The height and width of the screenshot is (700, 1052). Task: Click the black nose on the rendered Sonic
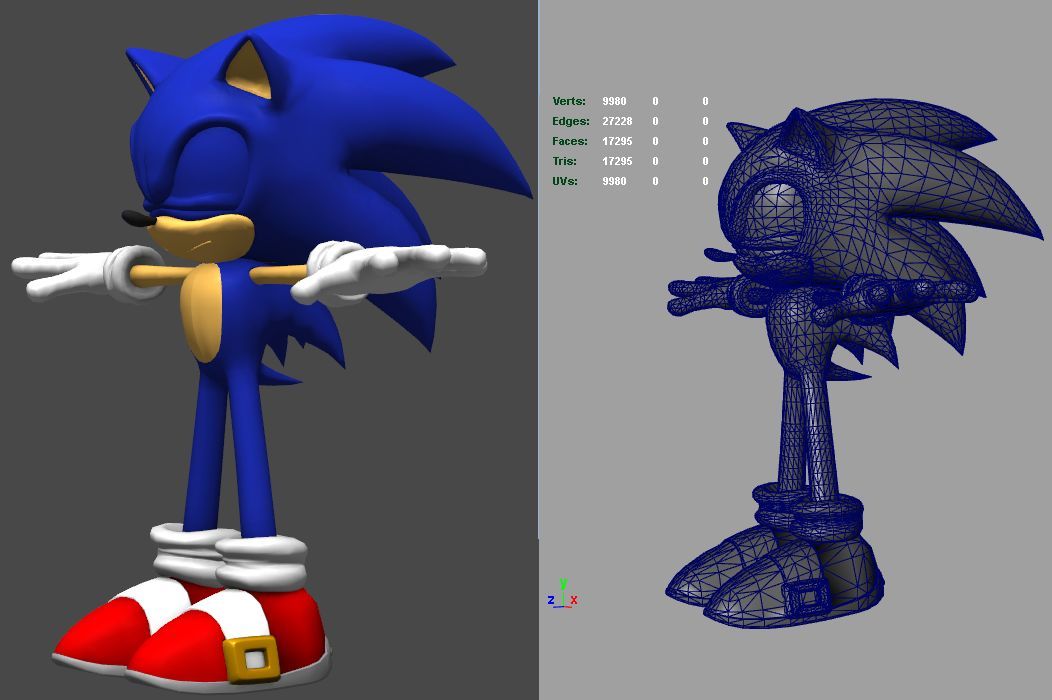pos(137,218)
